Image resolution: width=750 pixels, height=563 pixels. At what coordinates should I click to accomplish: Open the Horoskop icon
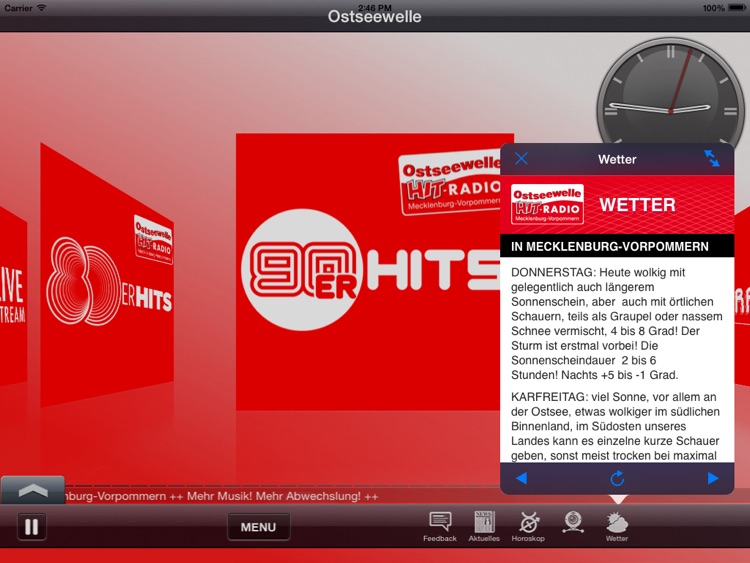point(528,527)
